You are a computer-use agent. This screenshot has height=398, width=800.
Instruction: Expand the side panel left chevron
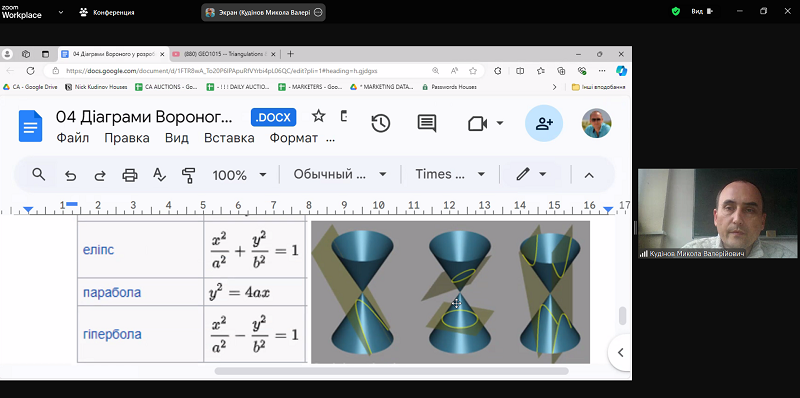click(621, 352)
